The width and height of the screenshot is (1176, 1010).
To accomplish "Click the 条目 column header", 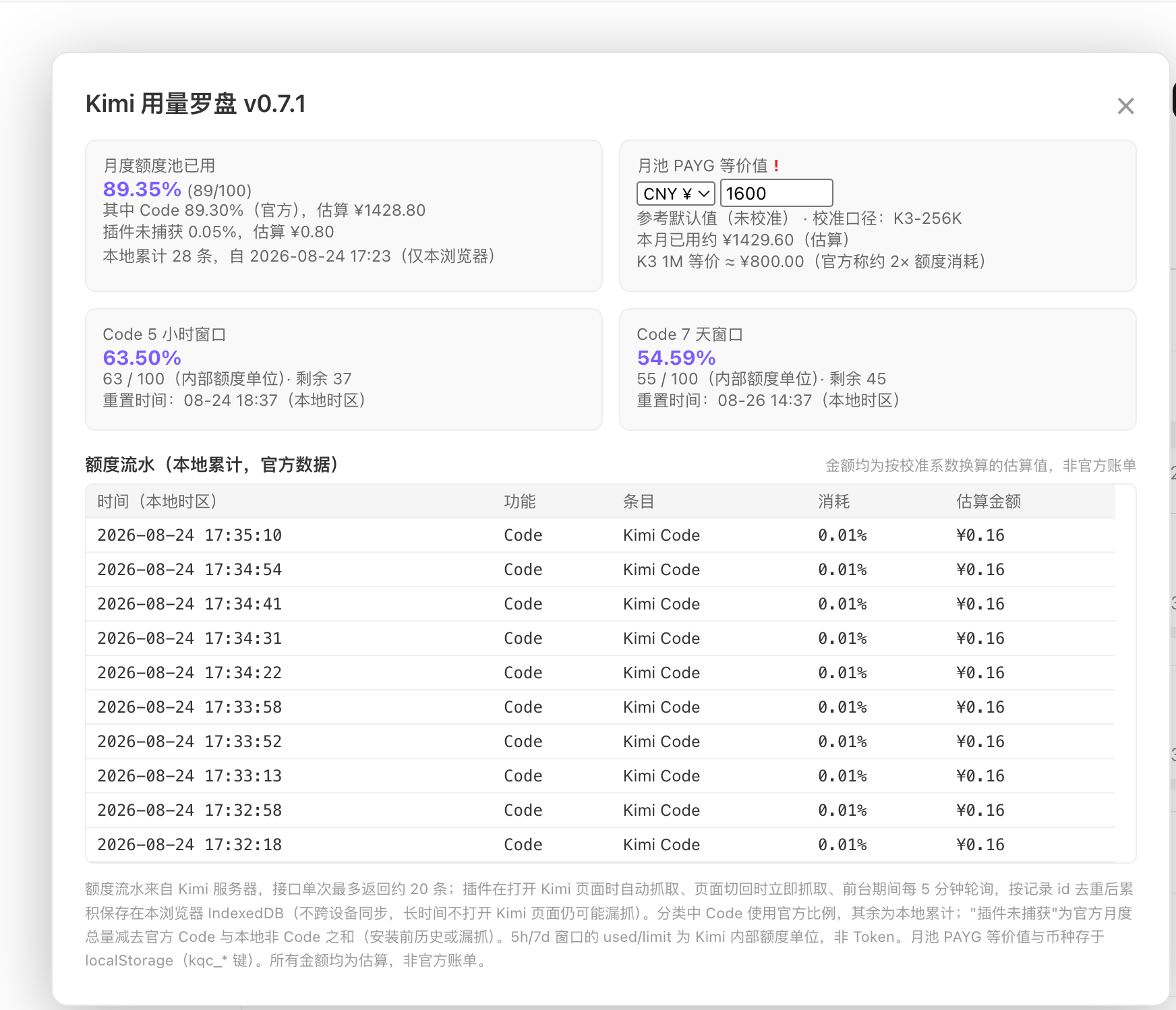I will pos(639,502).
